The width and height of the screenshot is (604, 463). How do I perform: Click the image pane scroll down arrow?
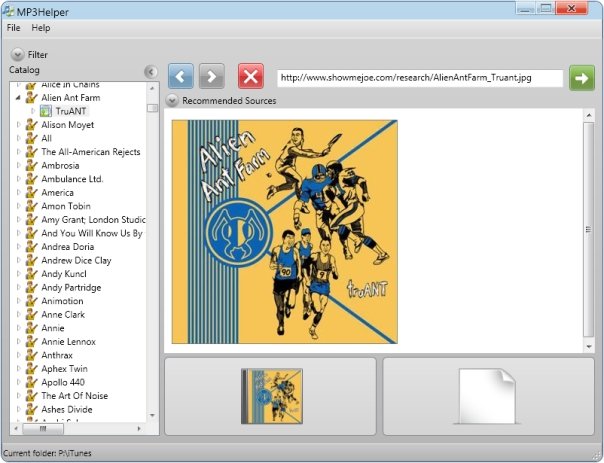click(589, 346)
